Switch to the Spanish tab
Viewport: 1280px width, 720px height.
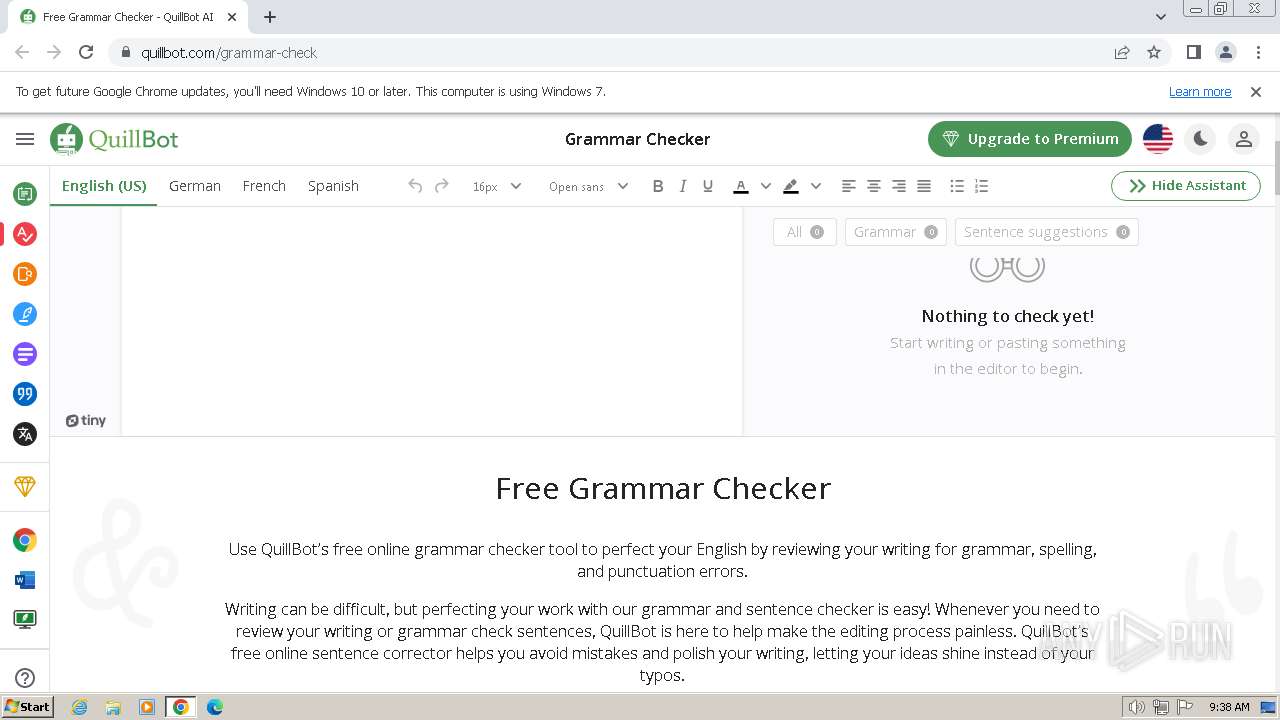[x=333, y=186]
